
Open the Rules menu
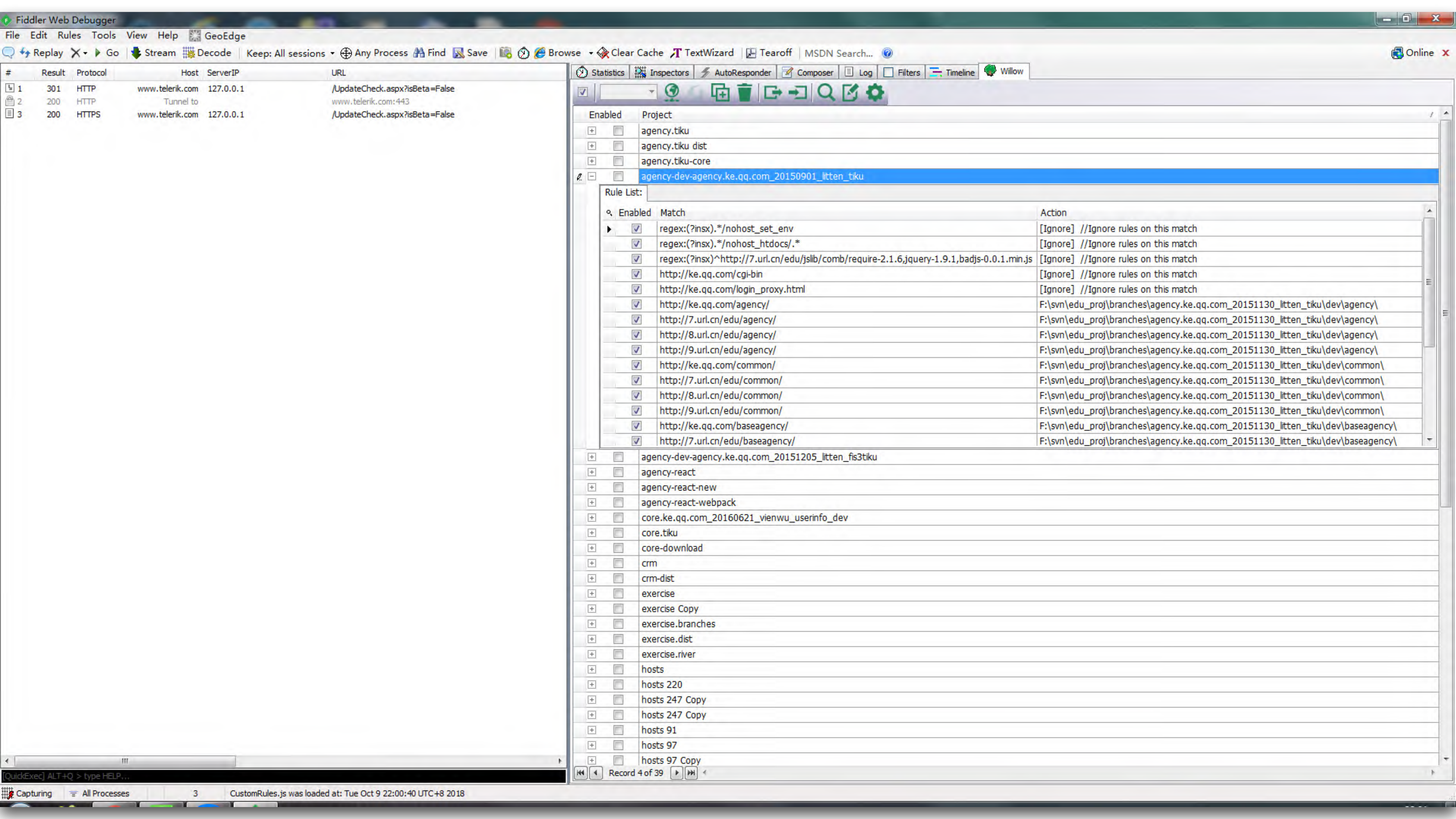[x=68, y=35]
